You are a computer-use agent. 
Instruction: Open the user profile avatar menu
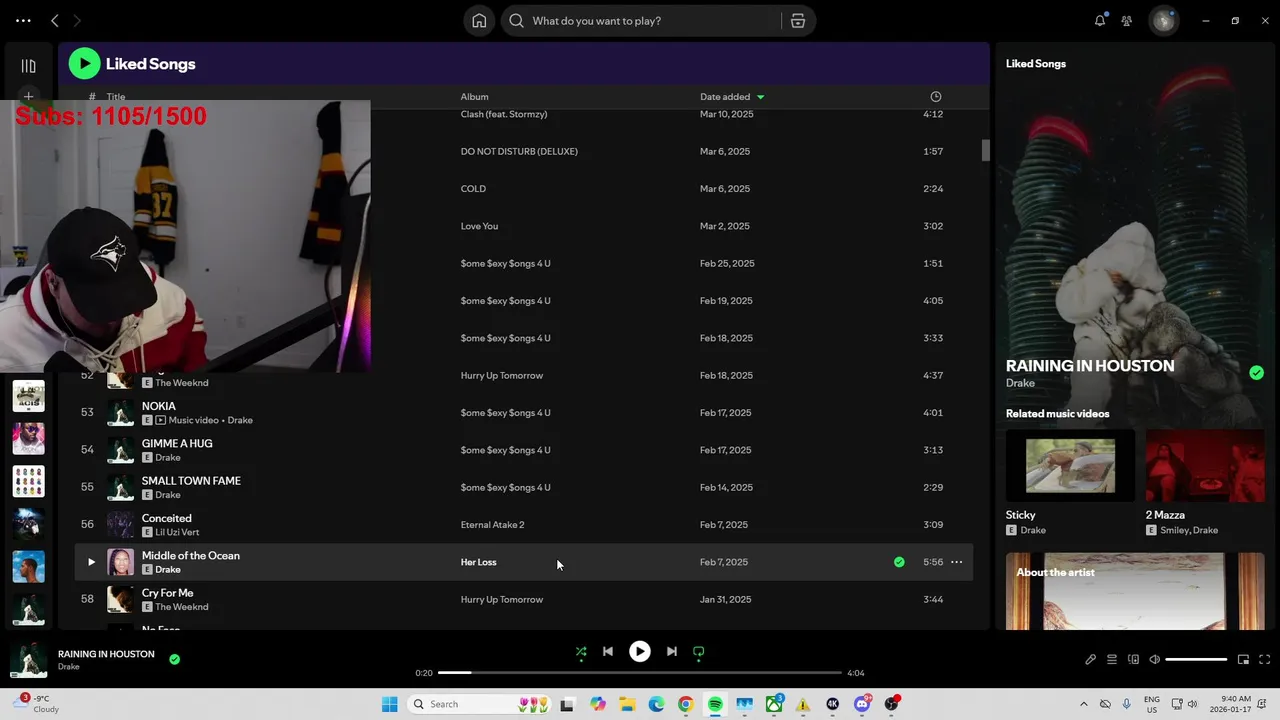point(1163,21)
